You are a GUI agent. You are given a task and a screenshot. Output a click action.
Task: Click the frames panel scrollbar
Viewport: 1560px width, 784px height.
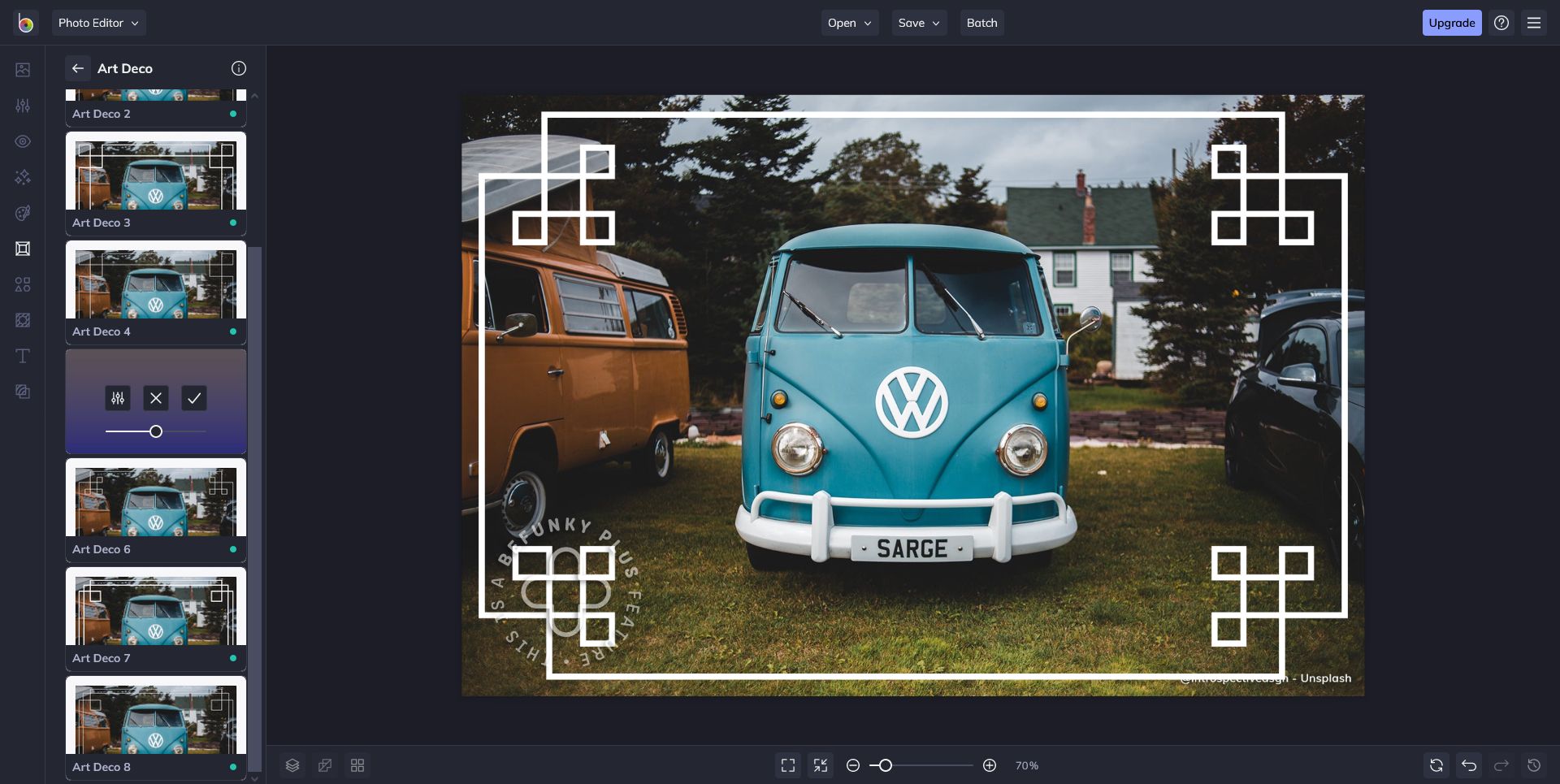point(255,508)
